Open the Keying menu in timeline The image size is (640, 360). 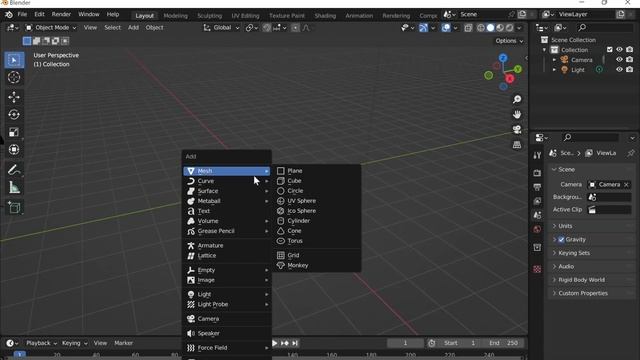tap(74, 343)
